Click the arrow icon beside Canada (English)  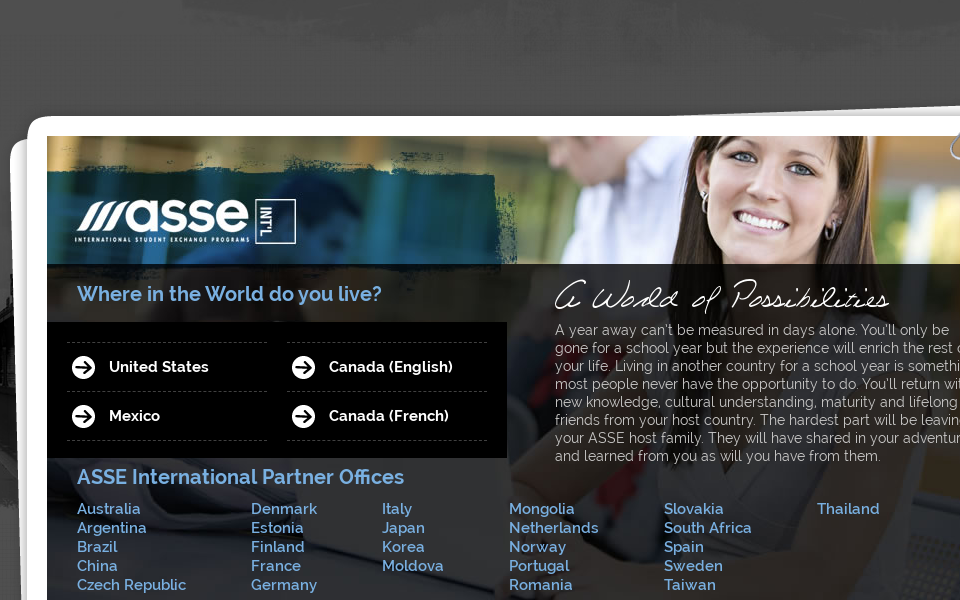tap(303, 367)
